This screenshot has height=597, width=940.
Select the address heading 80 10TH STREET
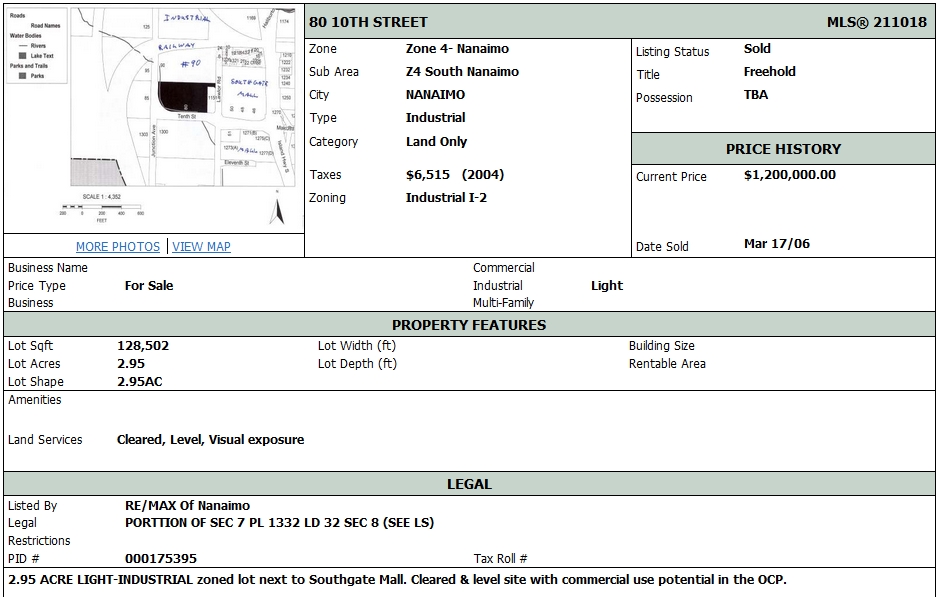(x=368, y=22)
